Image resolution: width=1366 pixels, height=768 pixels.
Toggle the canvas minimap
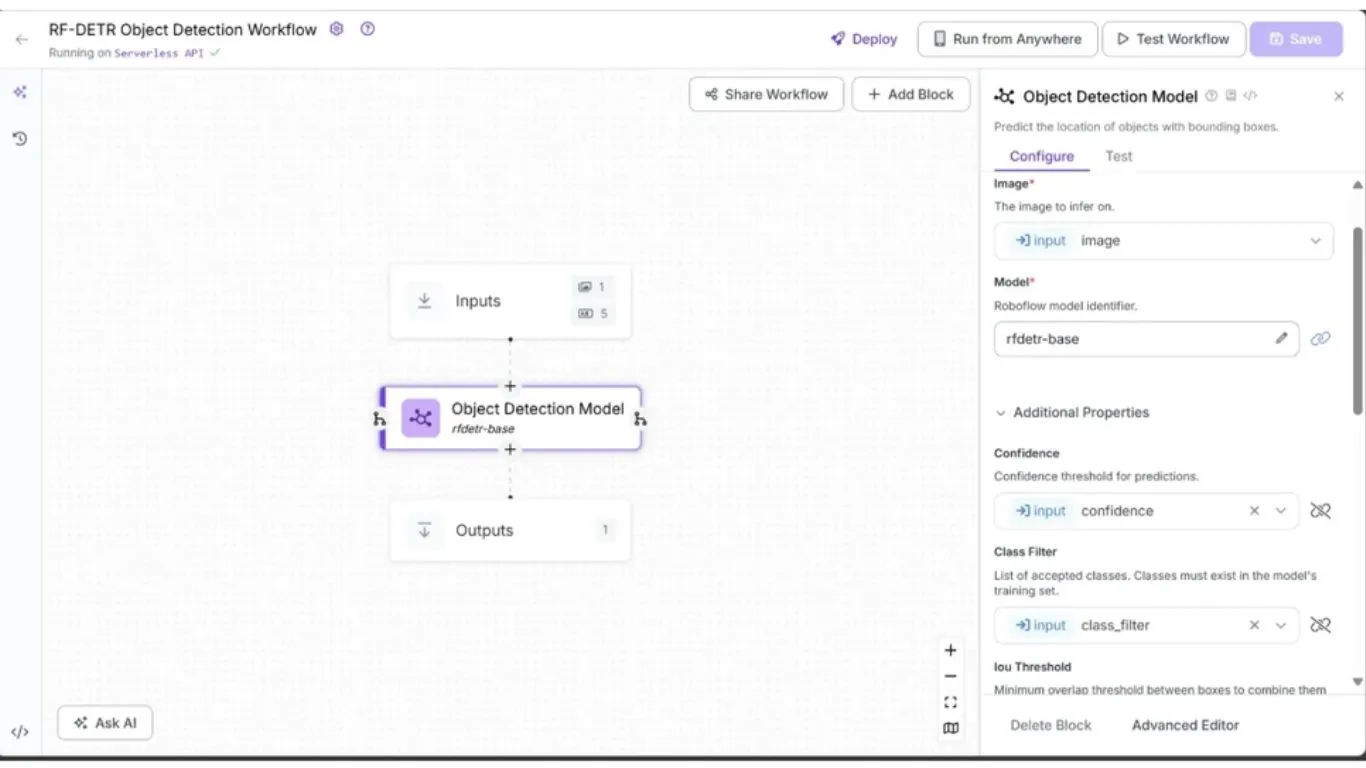[951, 728]
